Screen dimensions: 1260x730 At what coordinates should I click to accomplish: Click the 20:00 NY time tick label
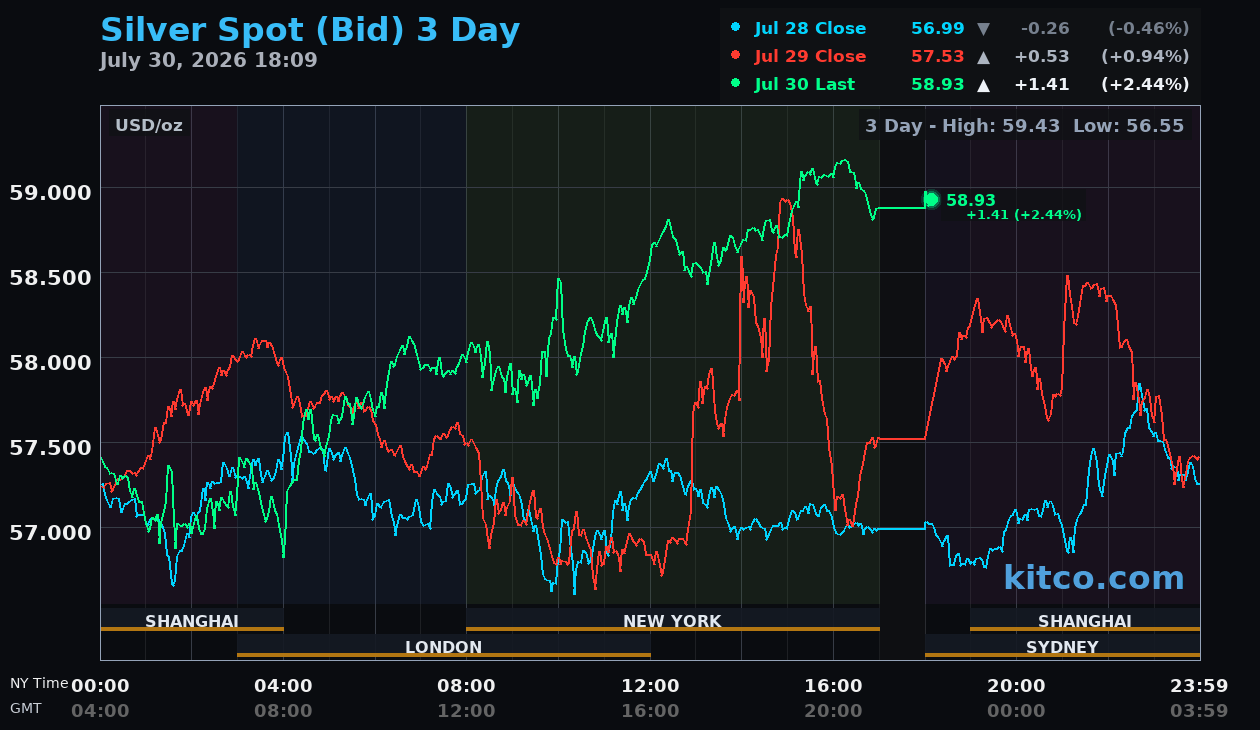click(1016, 686)
